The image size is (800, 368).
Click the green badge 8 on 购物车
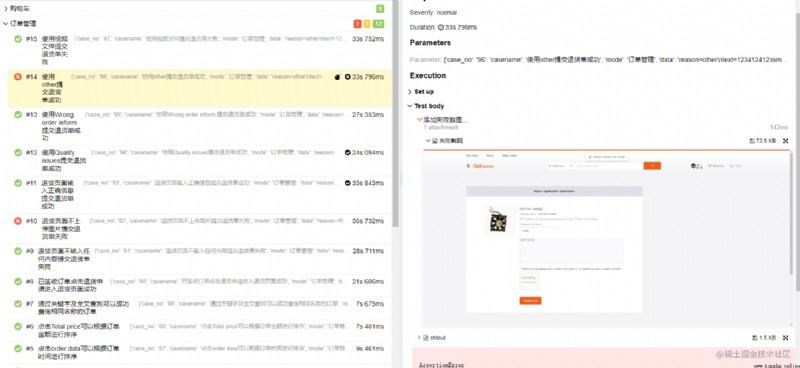[380, 9]
